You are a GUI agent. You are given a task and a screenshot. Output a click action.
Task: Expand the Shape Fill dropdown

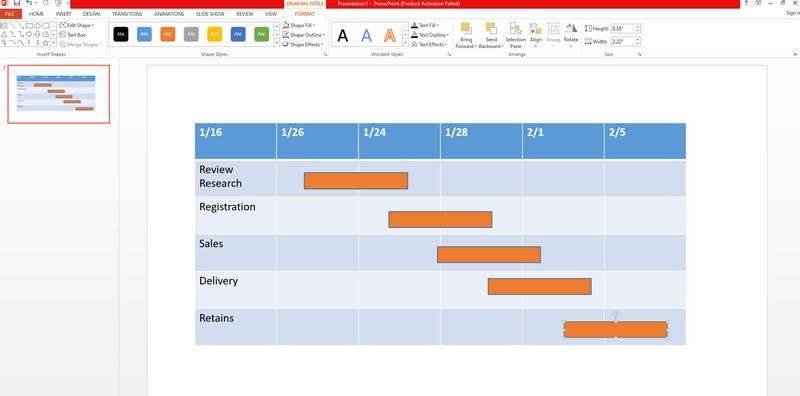pyautogui.click(x=299, y=25)
